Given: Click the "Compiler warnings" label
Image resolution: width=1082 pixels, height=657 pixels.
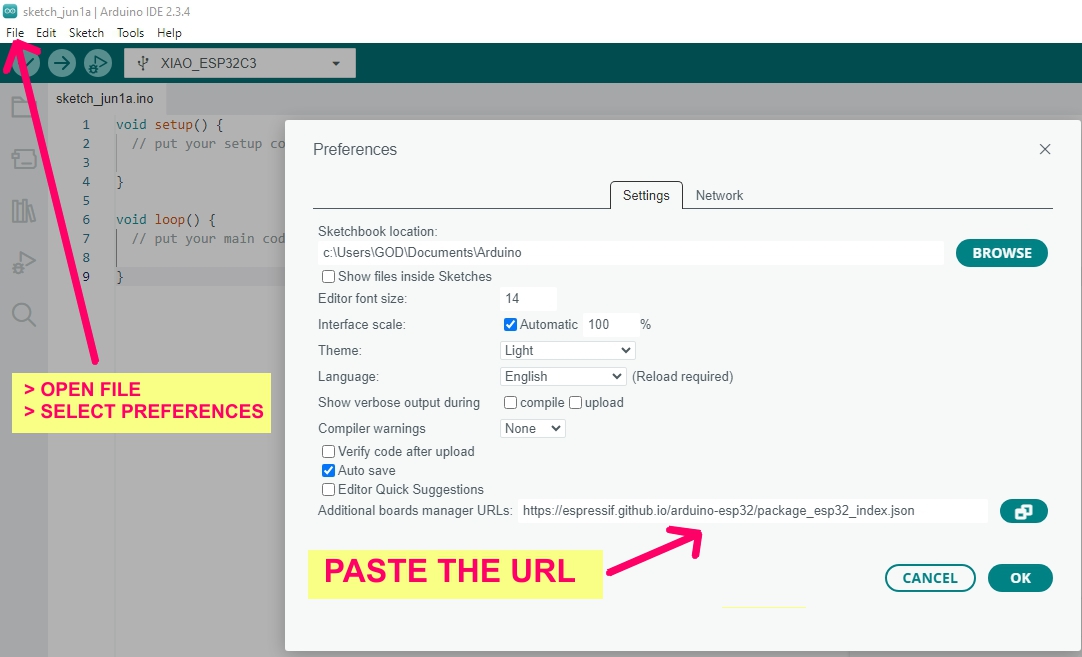Looking at the screenshot, I should [371, 429].
